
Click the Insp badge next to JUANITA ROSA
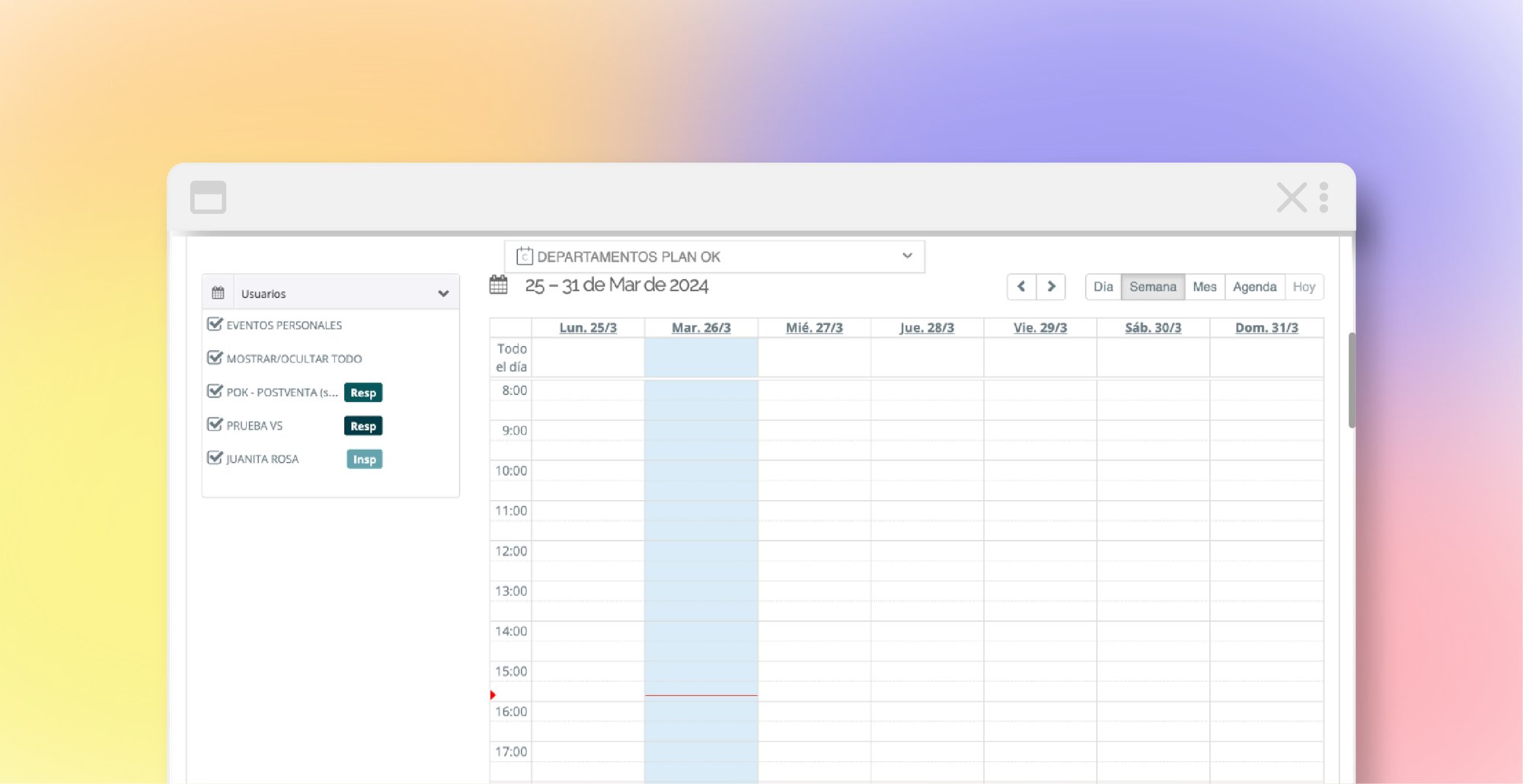click(364, 460)
